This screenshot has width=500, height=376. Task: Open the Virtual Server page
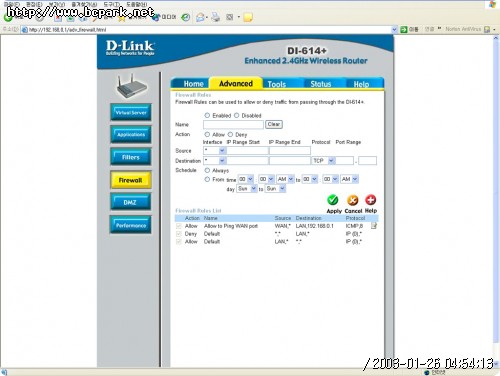click(131, 112)
